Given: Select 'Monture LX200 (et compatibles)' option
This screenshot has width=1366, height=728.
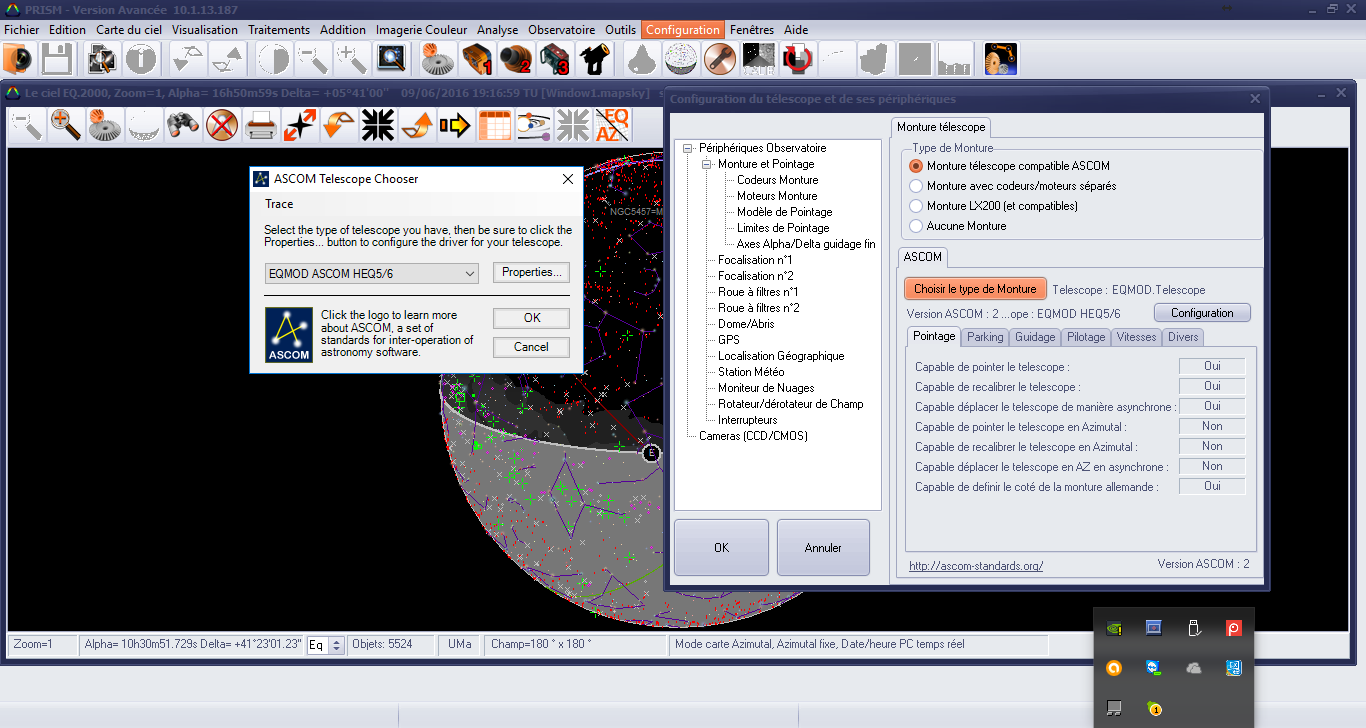Looking at the screenshot, I should [x=916, y=206].
